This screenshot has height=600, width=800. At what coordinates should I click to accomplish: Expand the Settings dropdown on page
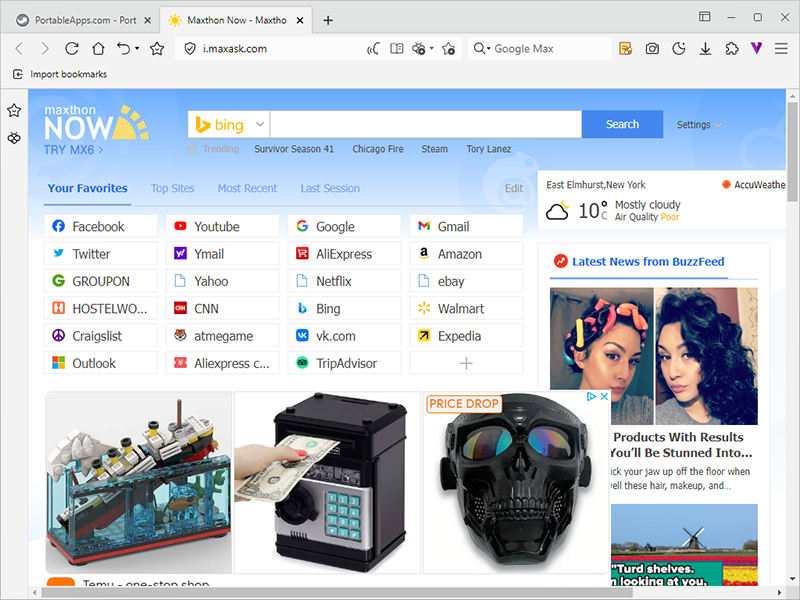pos(699,125)
